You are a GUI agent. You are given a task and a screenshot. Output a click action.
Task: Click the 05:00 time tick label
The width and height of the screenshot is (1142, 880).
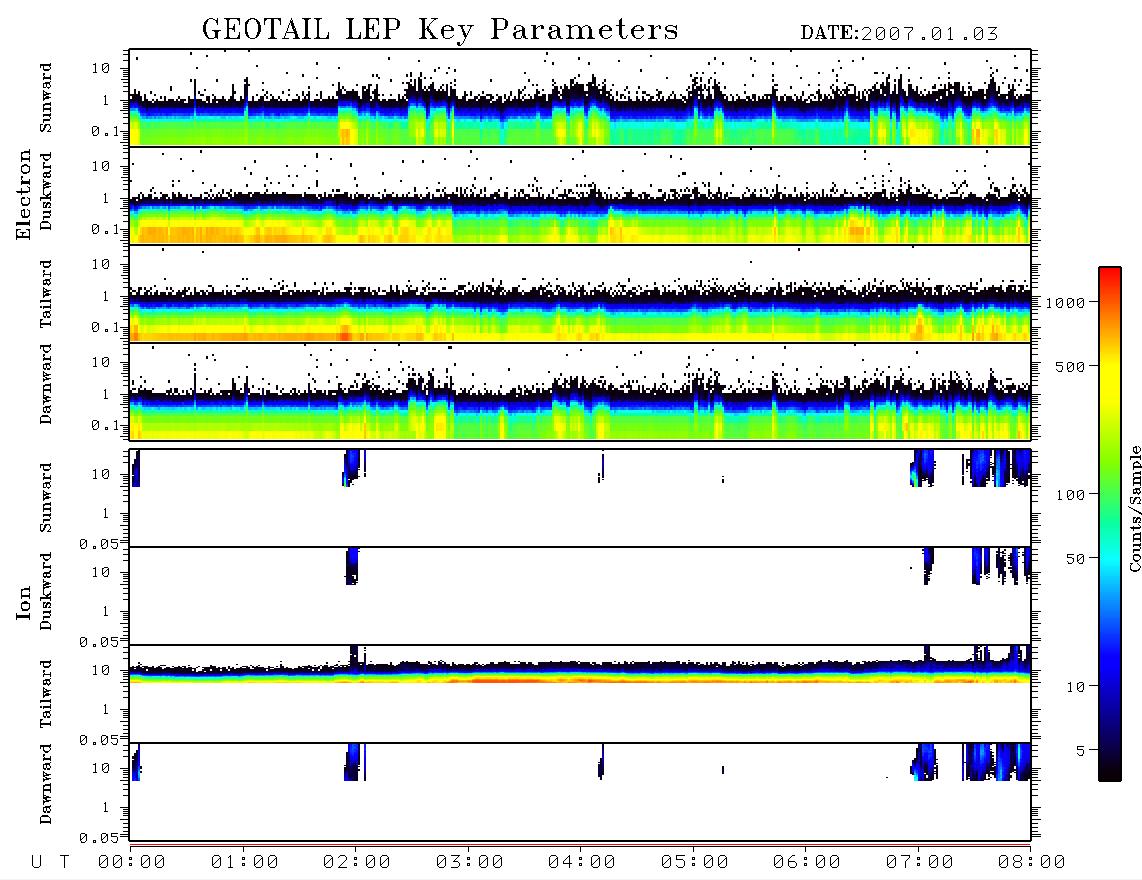[x=694, y=863]
